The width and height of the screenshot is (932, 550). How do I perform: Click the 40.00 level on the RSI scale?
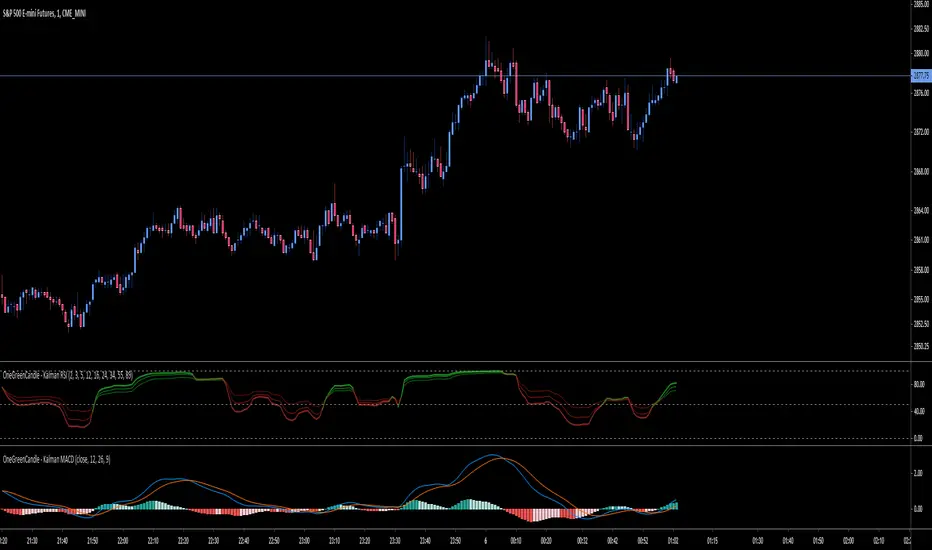point(918,411)
